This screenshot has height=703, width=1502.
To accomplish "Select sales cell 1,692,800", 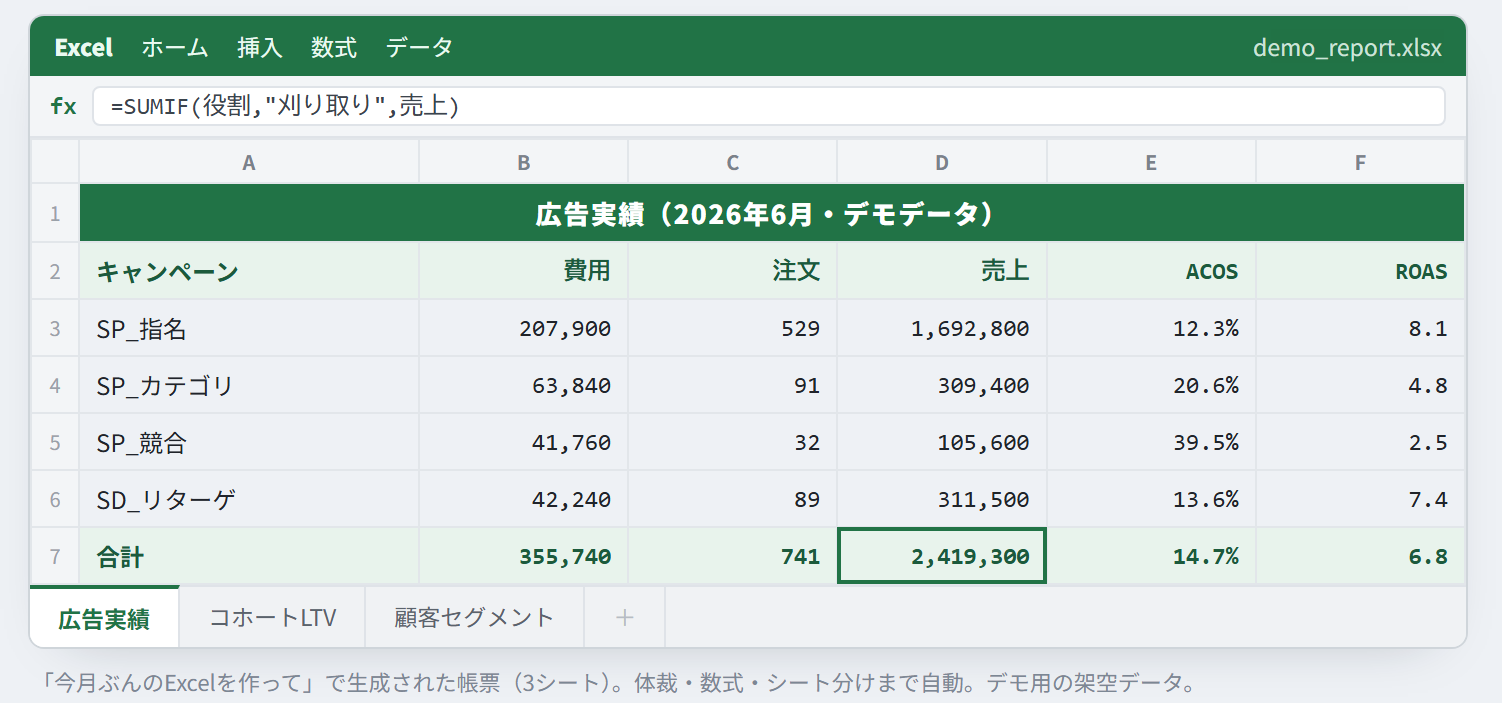I will tap(942, 328).
